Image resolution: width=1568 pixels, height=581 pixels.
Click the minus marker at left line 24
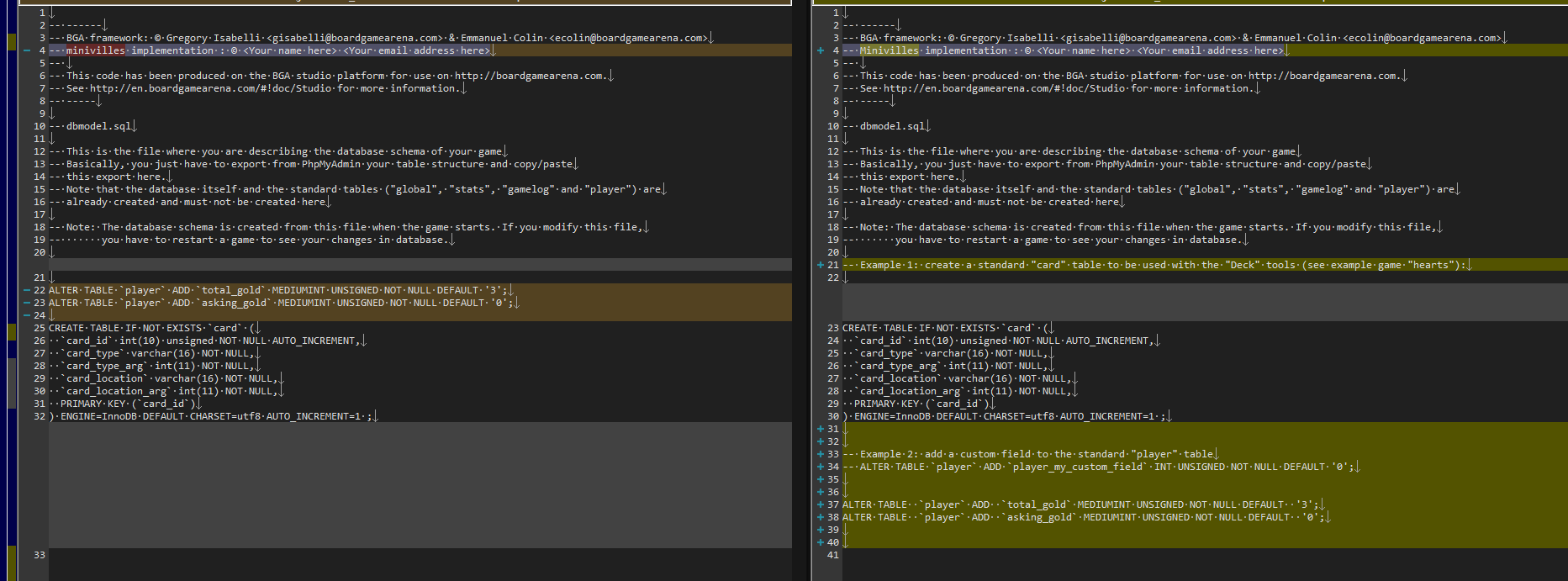[x=27, y=315]
